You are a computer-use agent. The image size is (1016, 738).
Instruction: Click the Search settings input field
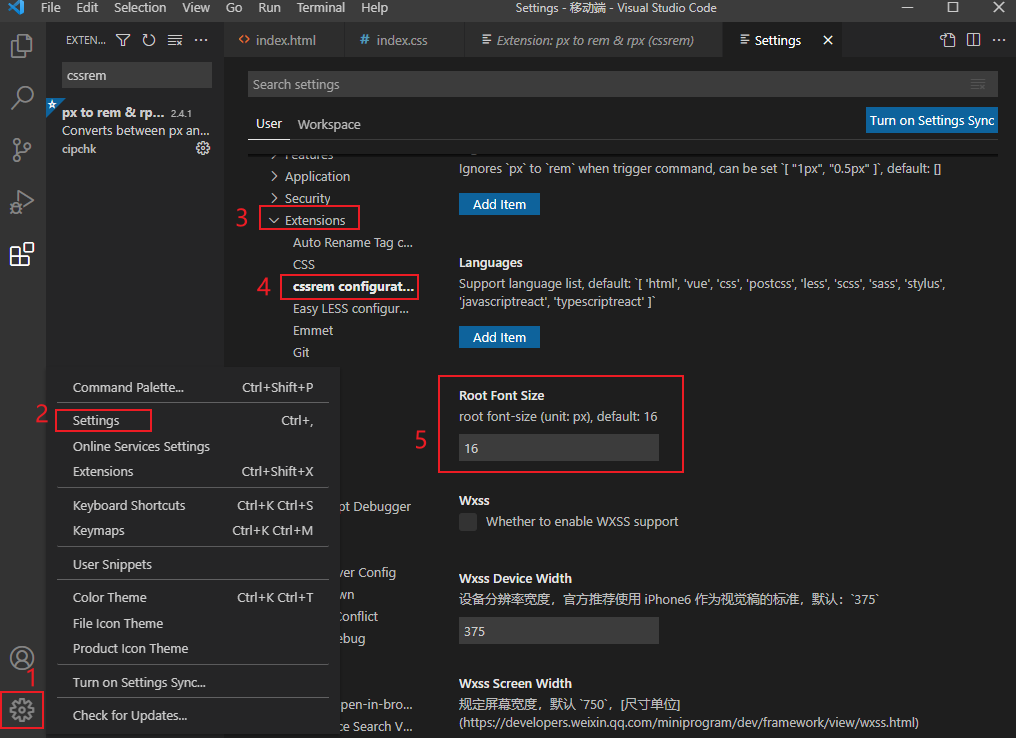tap(623, 84)
